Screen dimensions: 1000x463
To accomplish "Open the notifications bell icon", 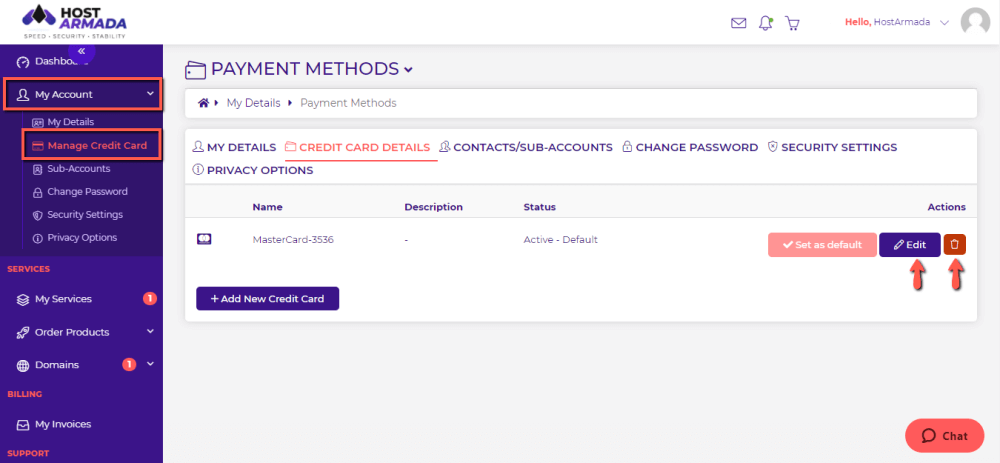I will [x=765, y=23].
